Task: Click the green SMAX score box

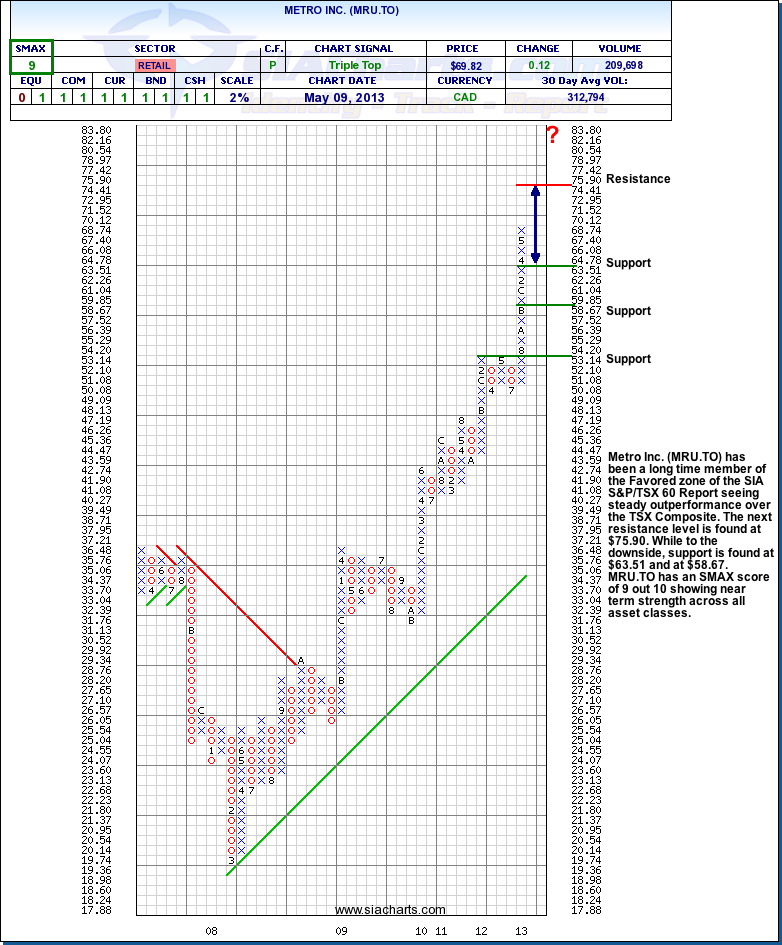Action: coord(32,64)
